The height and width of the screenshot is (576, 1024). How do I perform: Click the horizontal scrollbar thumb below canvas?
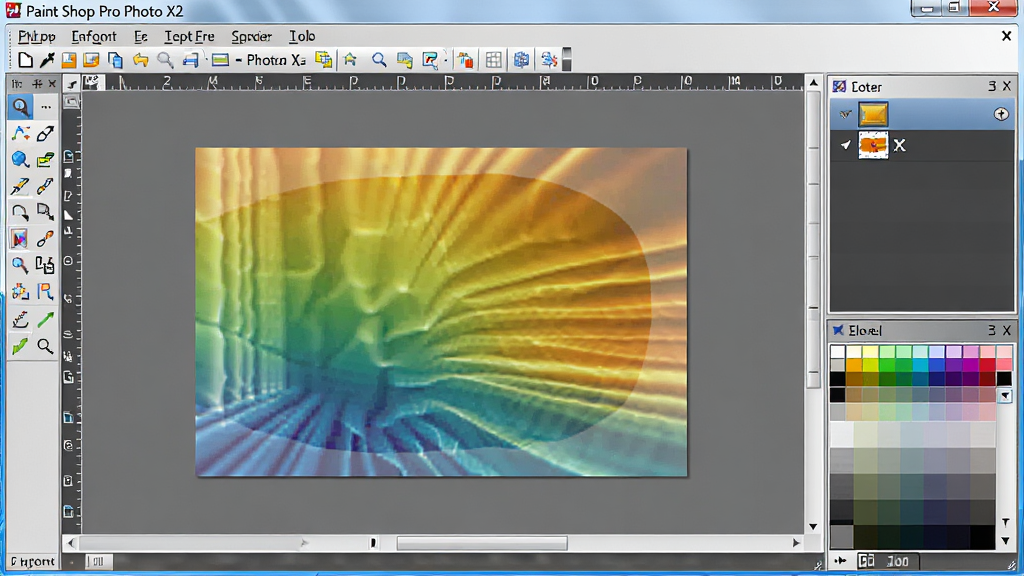click(x=482, y=543)
